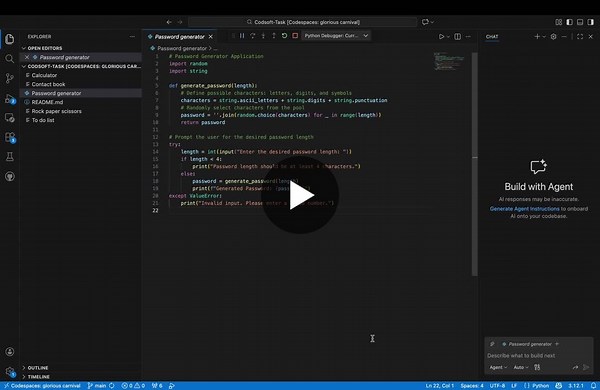The image size is (600, 390).
Task: Click the debug Step Into button
Action: click(x=263, y=36)
